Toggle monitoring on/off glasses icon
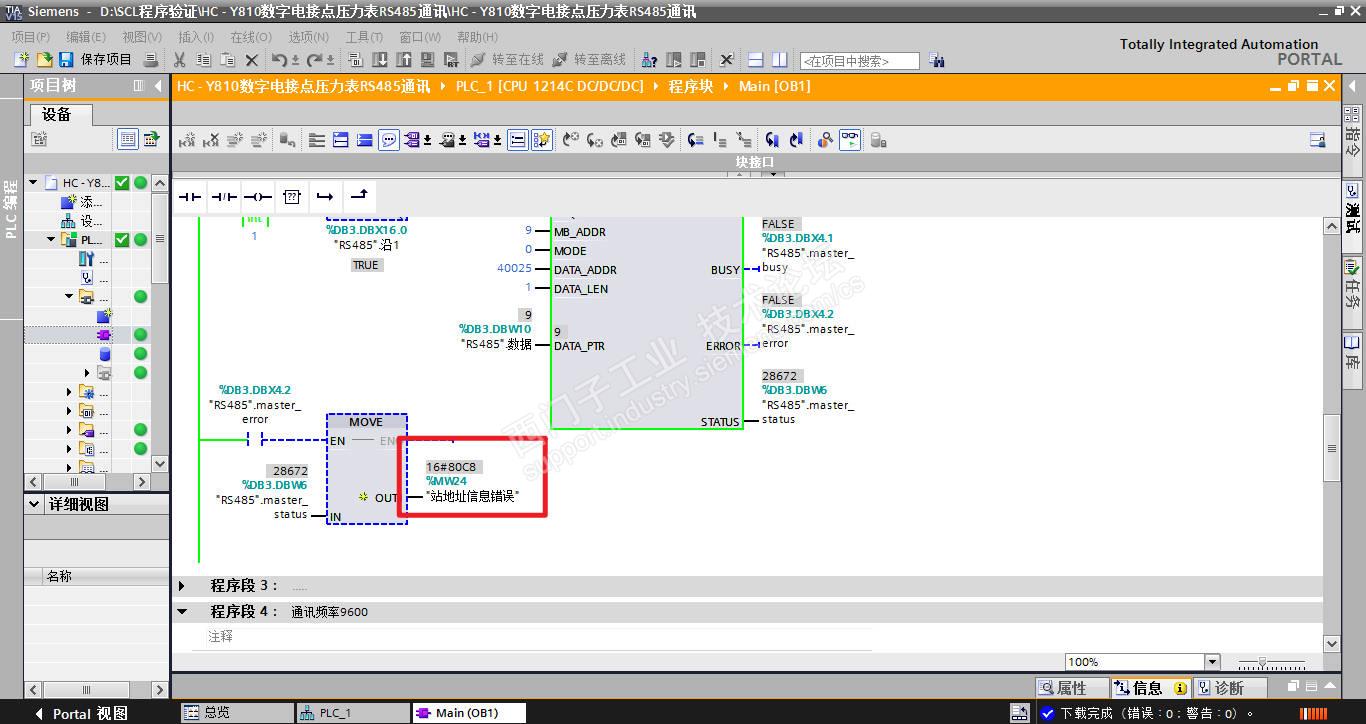This screenshot has height=724, width=1366. tap(849, 140)
